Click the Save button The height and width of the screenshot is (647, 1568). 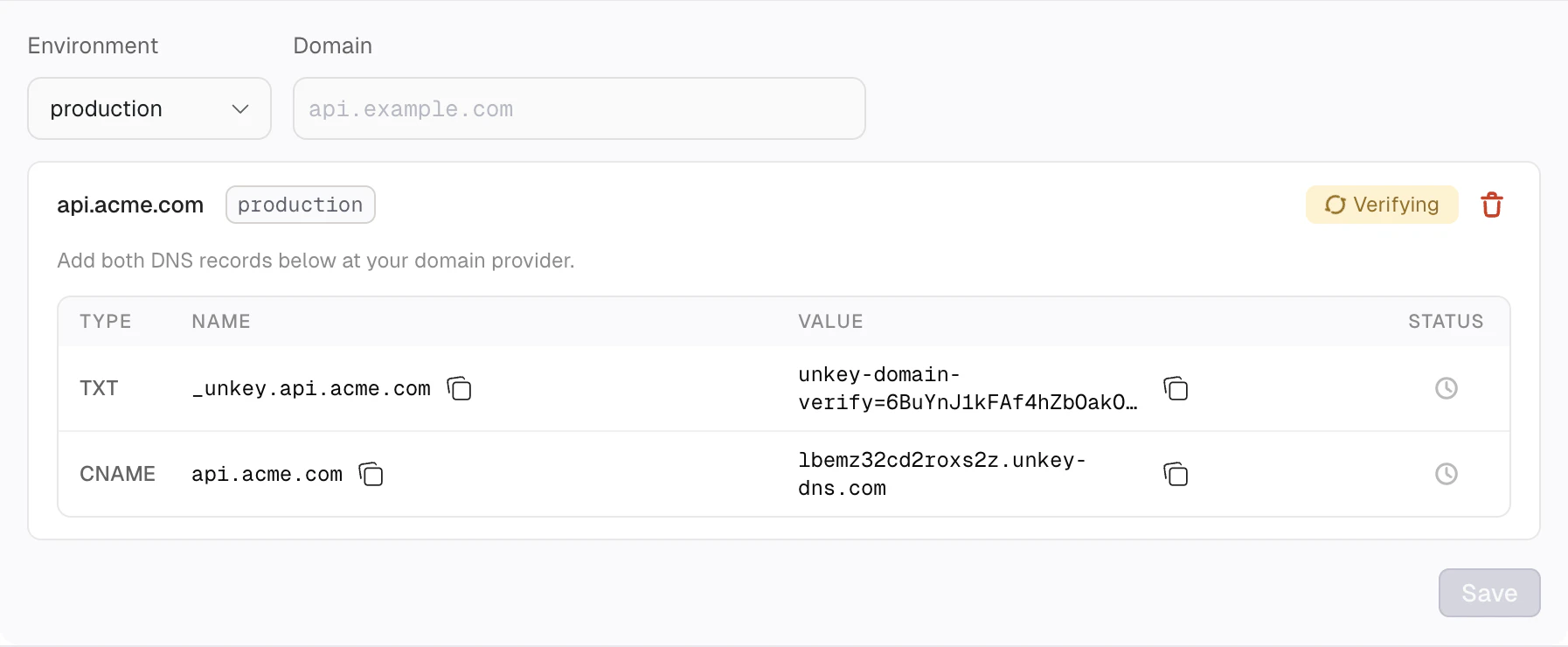click(x=1488, y=593)
